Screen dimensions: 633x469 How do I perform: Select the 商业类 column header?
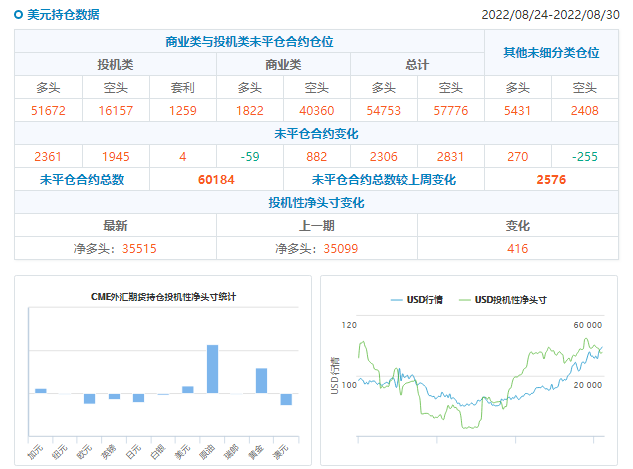(x=283, y=65)
